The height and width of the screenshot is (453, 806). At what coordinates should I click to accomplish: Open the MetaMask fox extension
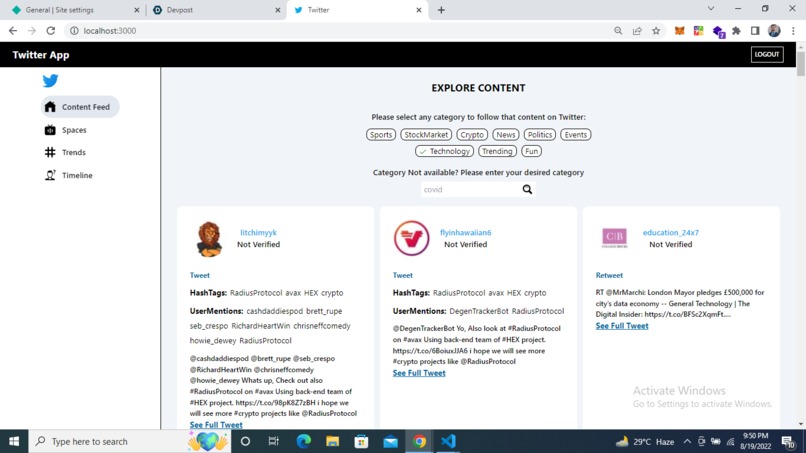[x=680, y=31]
